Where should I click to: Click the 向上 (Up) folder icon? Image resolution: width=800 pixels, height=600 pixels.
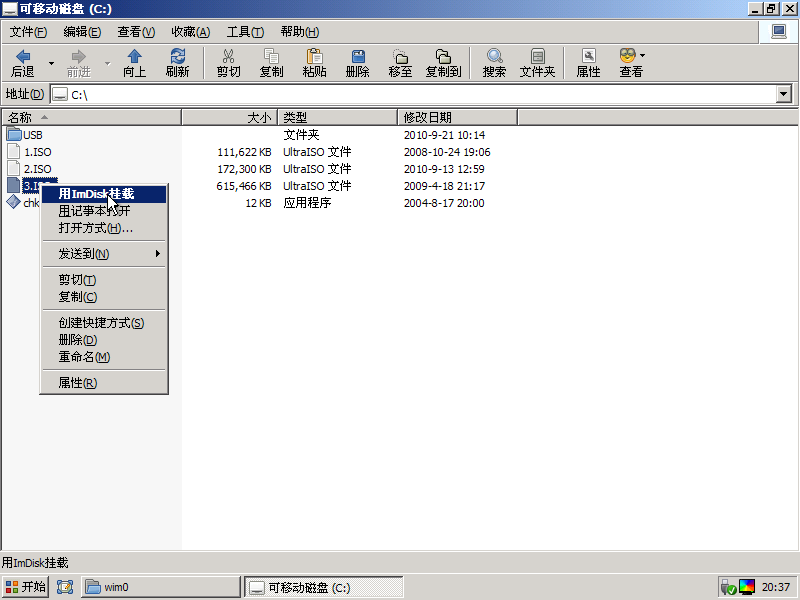(135, 62)
